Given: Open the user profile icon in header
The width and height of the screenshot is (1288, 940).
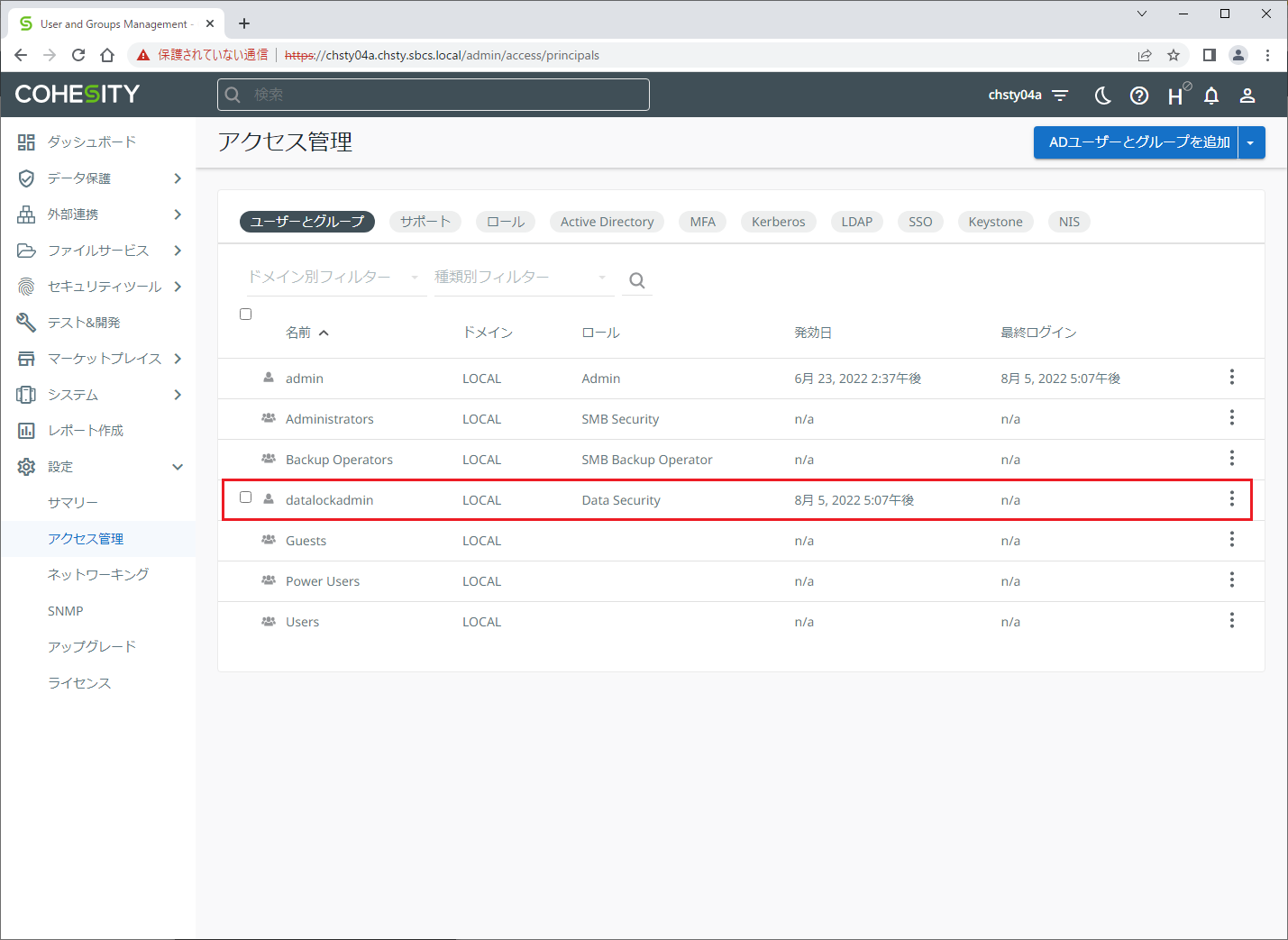Looking at the screenshot, I should click(1247, 96).
